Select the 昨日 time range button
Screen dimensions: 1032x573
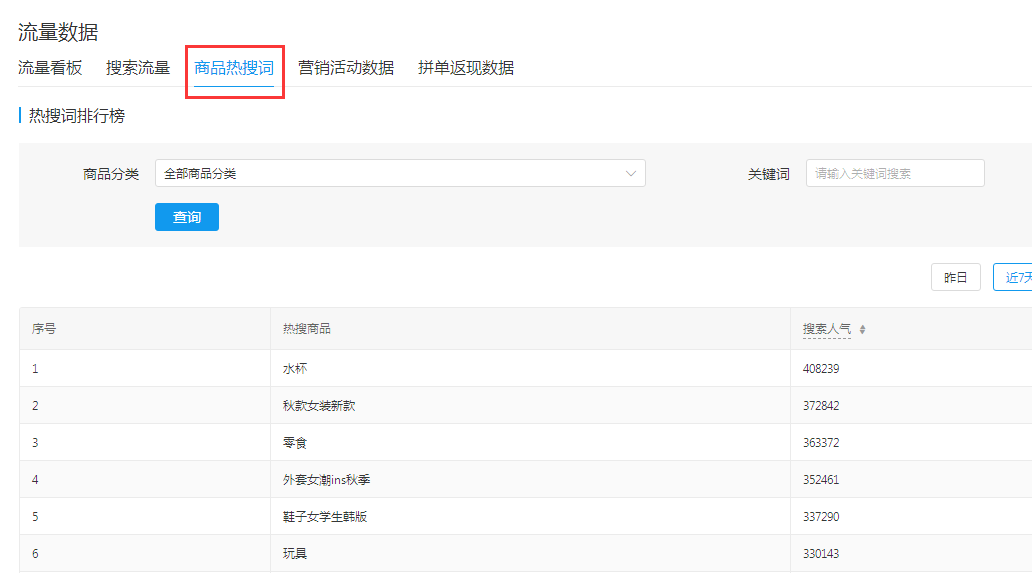click(956, 277)
